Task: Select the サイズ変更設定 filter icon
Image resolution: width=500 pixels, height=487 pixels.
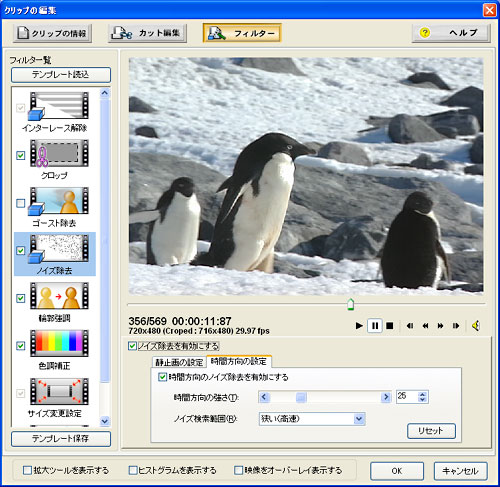Action: coord(59,391)
